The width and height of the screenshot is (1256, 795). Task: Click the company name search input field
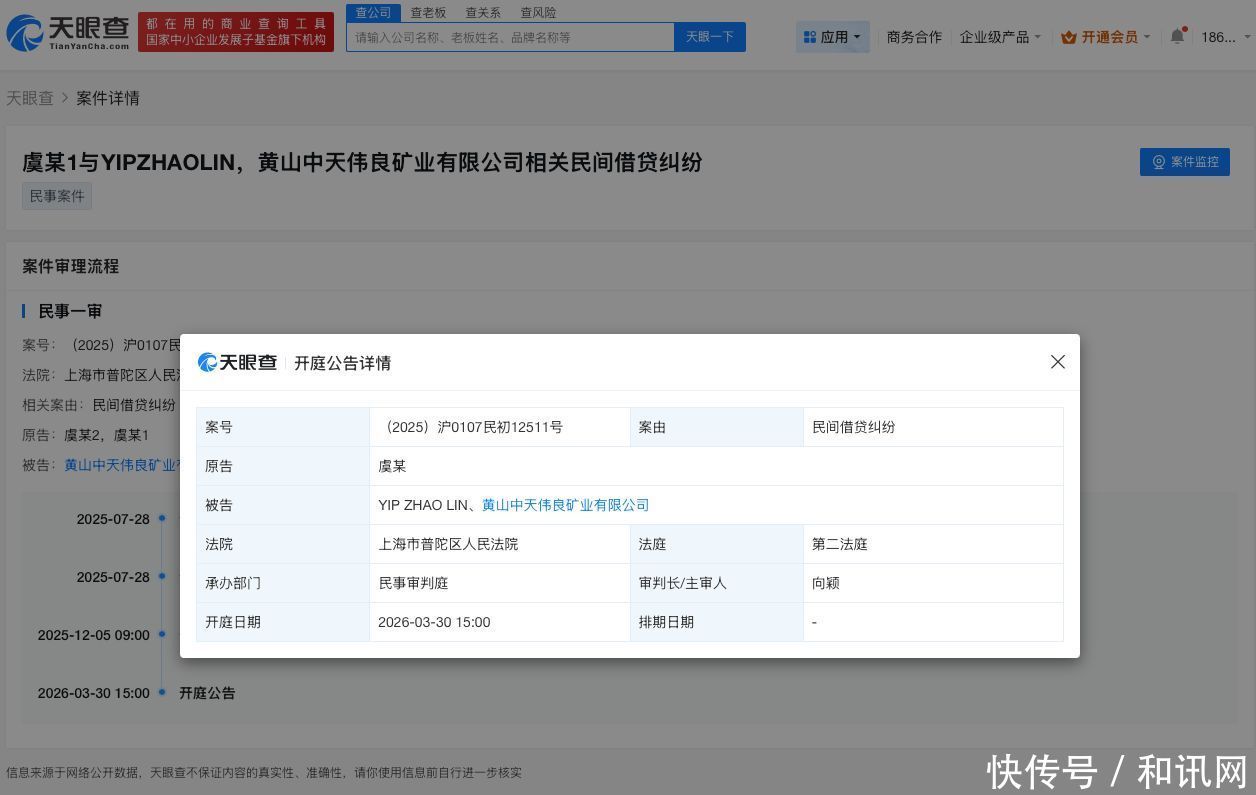[x=510, y=37]
